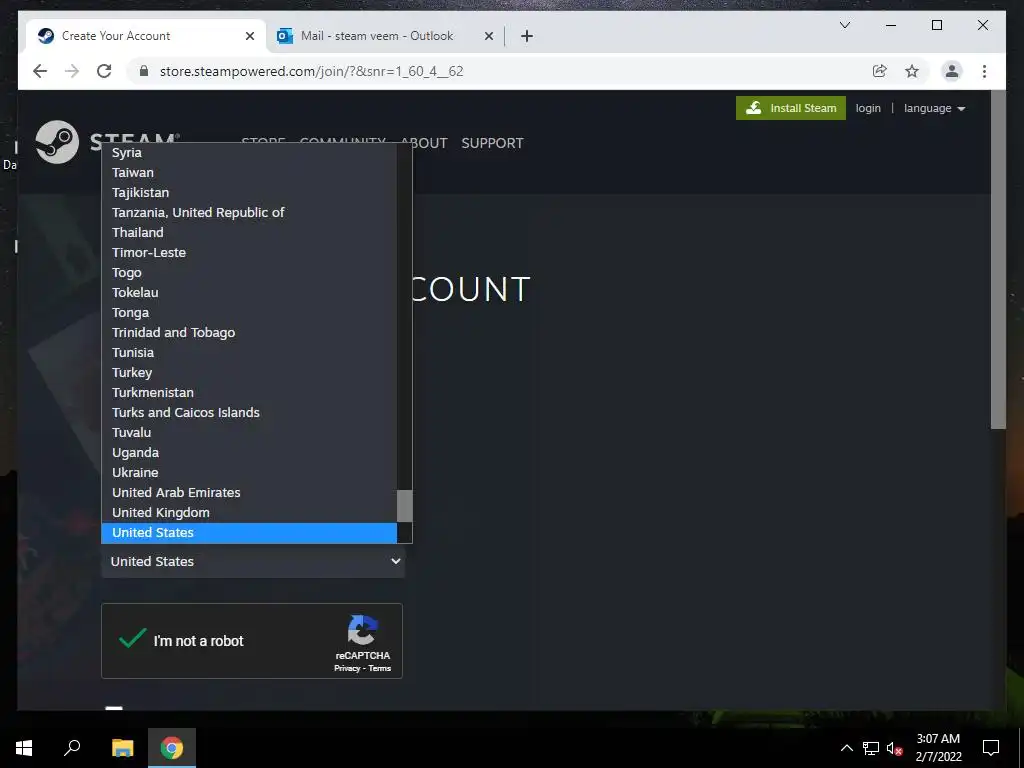Select Taiwan from the country list
The width and height of the screenshot is (1024, 768).
(249, 172)
